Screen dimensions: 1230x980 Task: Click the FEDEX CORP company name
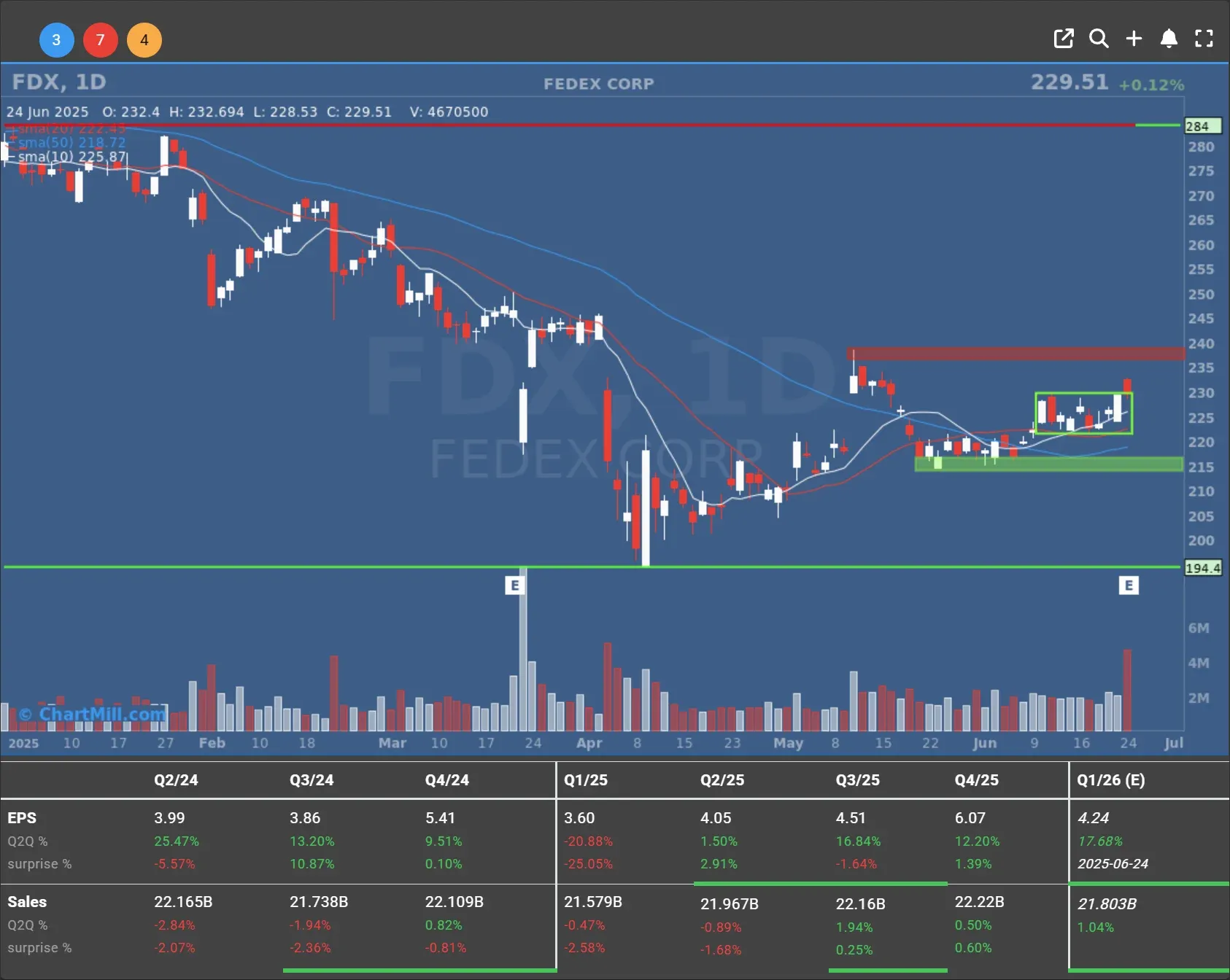[598, 84]
